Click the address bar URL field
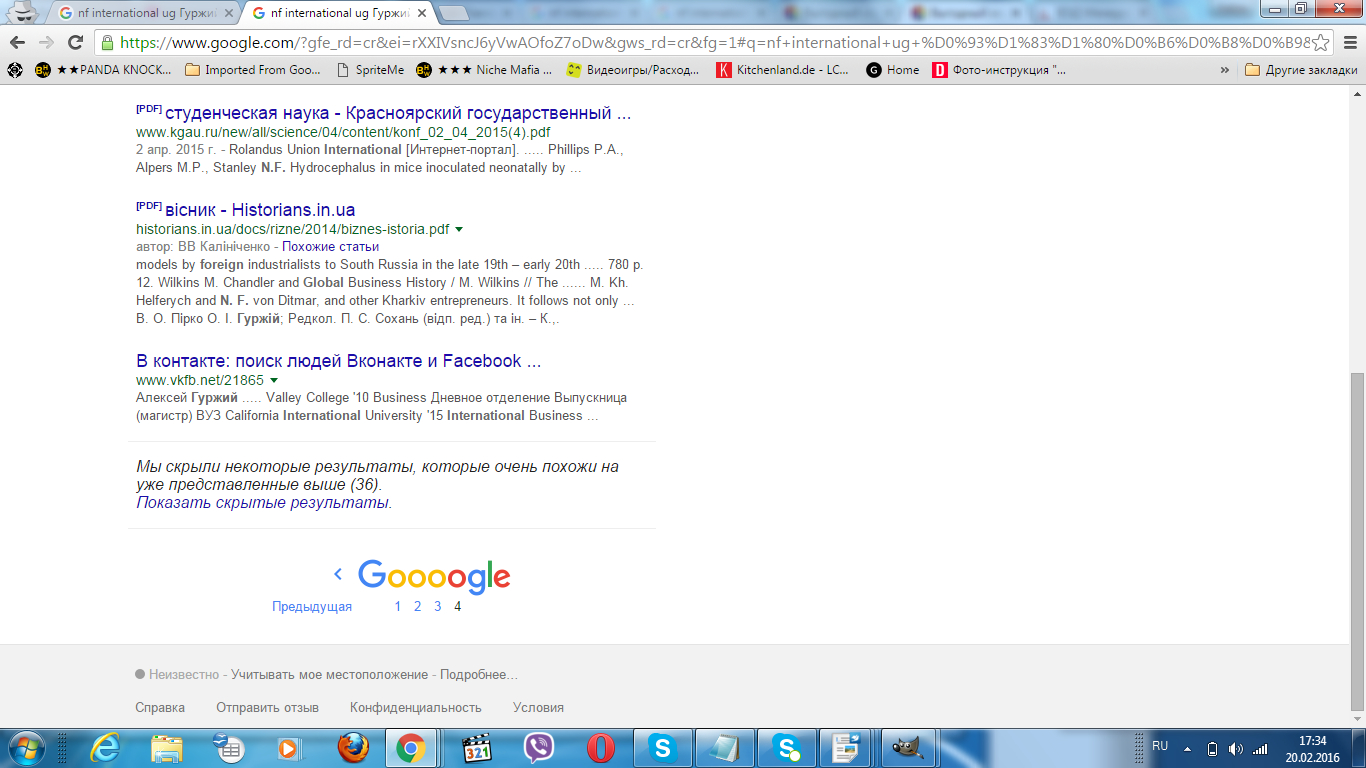This screenshot has width=1366, height=768. pyautogui.click(x=713, y=42)
